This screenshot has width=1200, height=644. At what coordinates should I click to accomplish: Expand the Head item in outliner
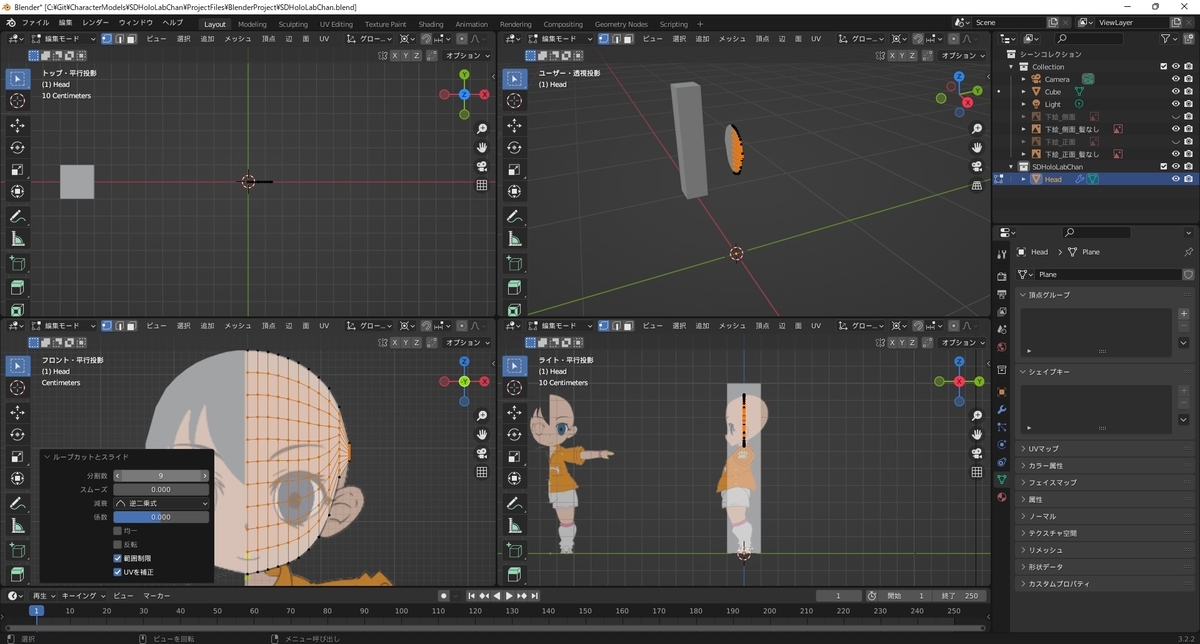(1024, 179)
